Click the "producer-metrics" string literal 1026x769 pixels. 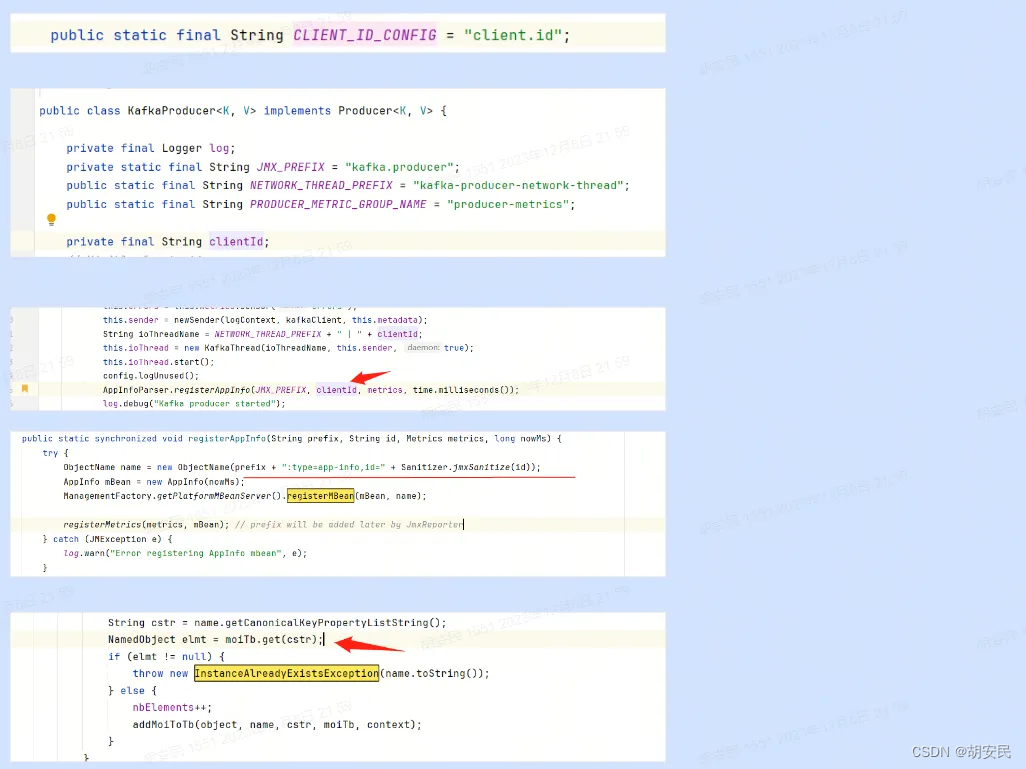coord(508,204)
